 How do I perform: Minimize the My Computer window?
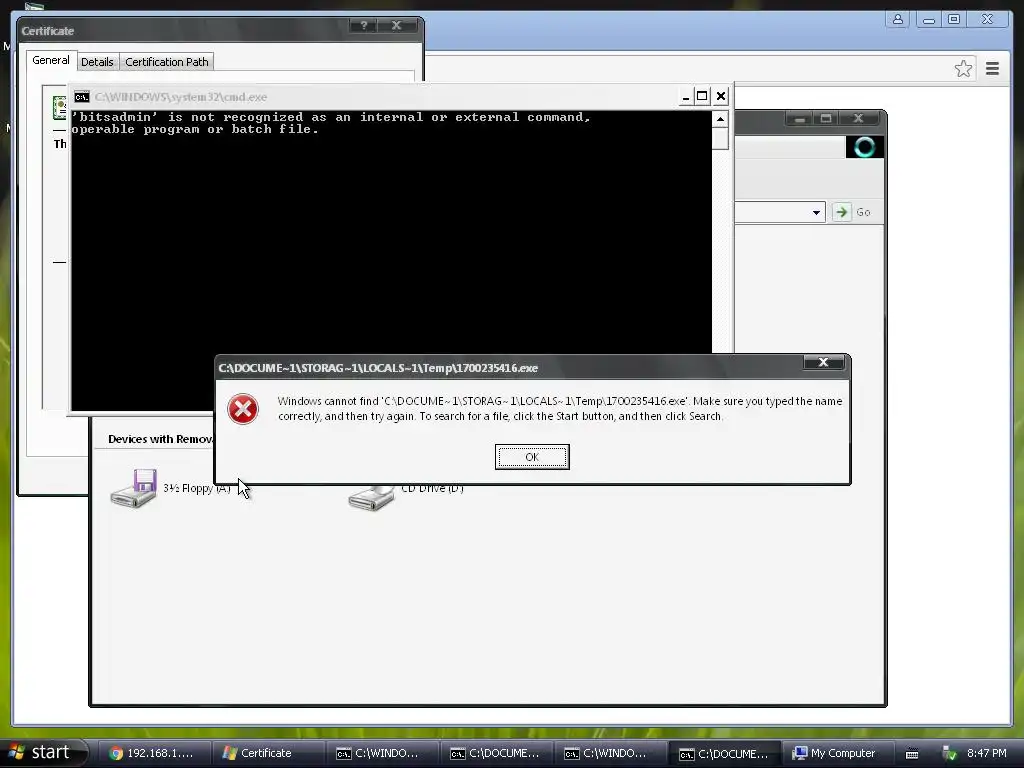[x=799, y=118]
